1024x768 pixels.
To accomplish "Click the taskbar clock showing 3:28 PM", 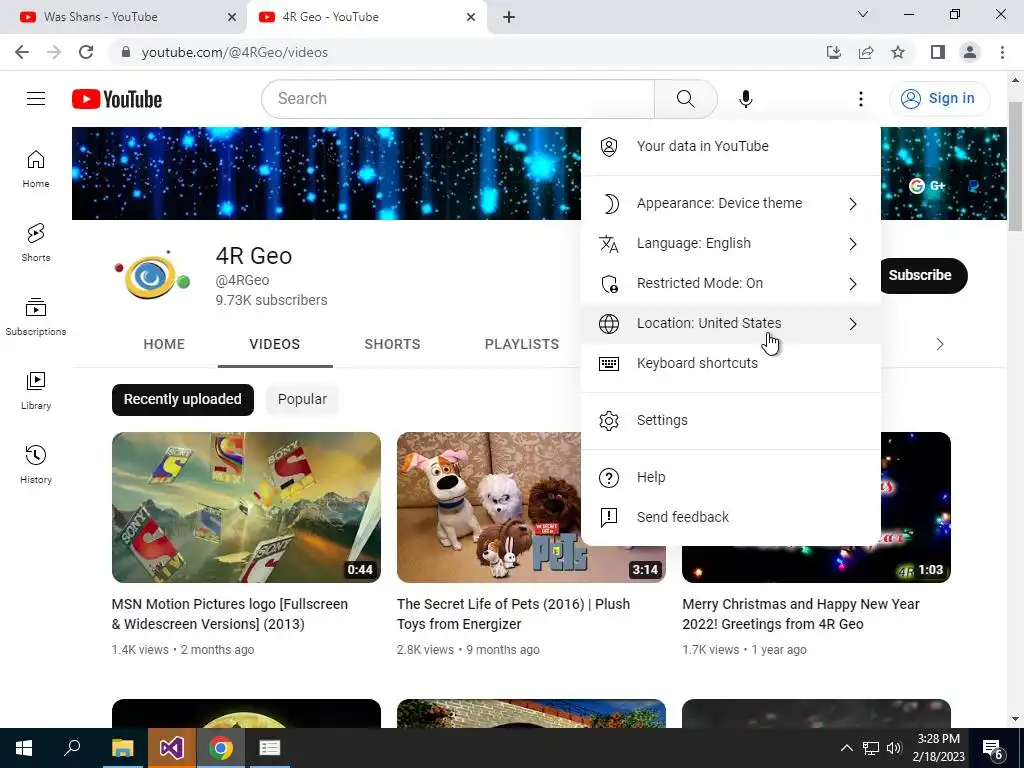I will click(938, 748).
